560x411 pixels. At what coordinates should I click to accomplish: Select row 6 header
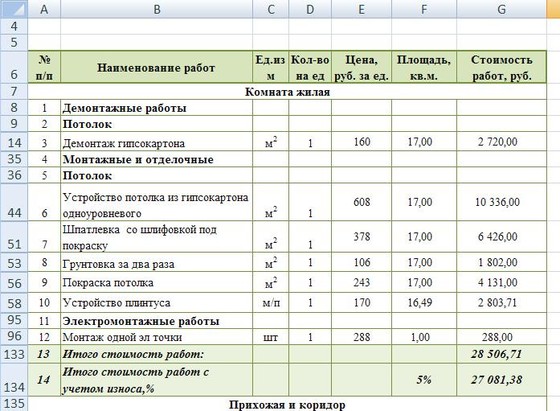coord(14,67)
